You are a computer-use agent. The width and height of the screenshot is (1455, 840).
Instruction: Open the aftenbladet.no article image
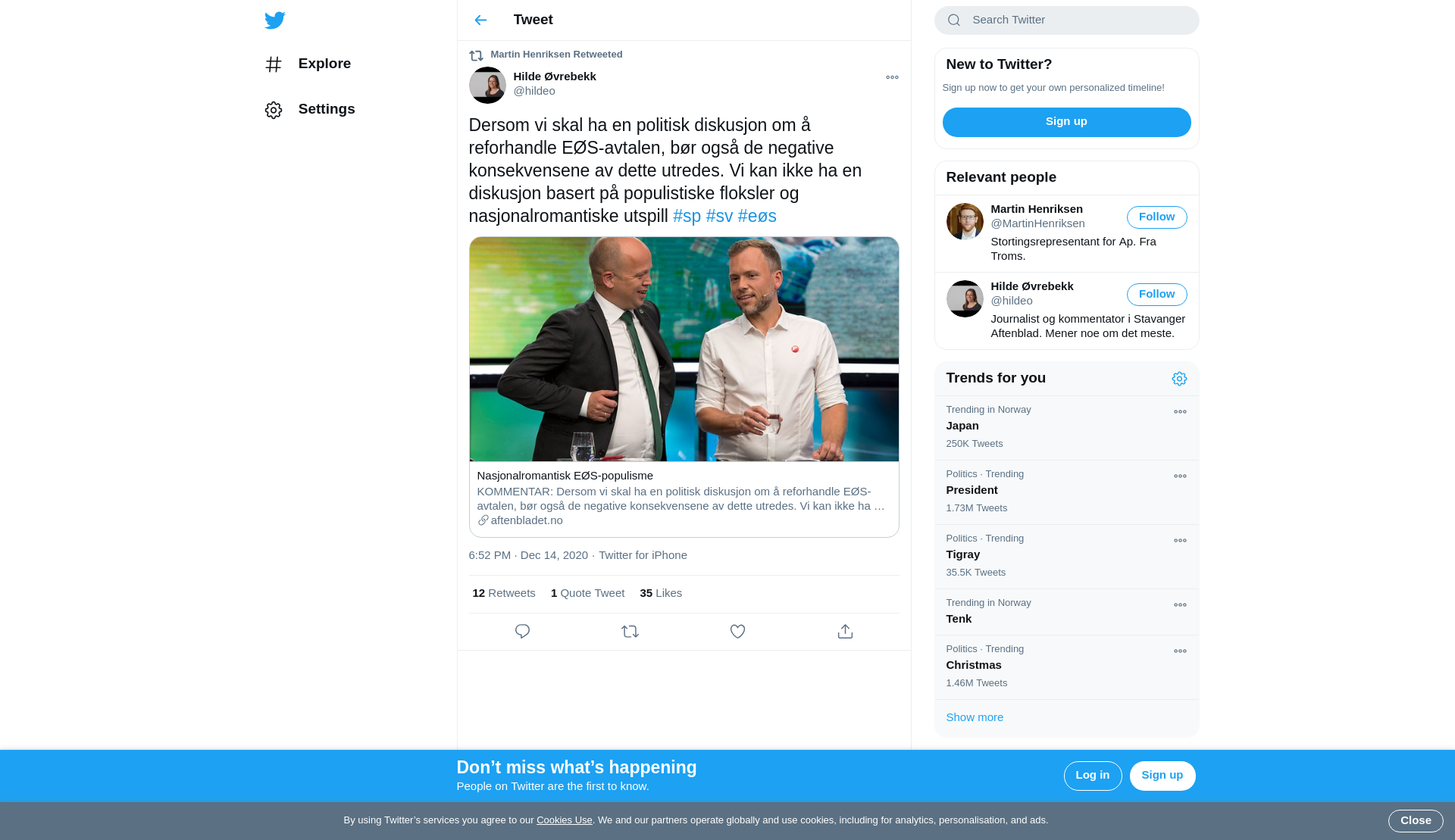(x=684, y=349)
